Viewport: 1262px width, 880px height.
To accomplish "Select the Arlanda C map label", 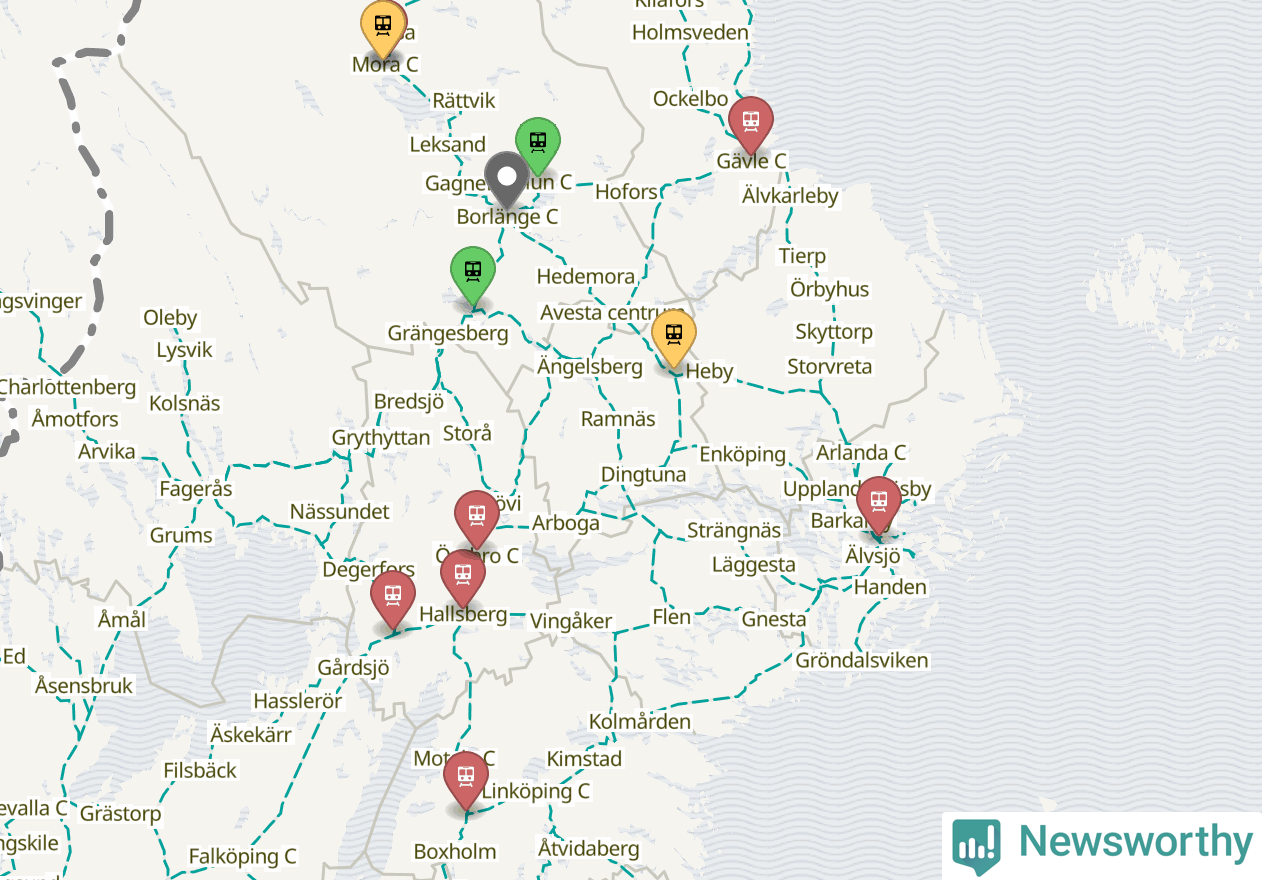I will [860, 453].
